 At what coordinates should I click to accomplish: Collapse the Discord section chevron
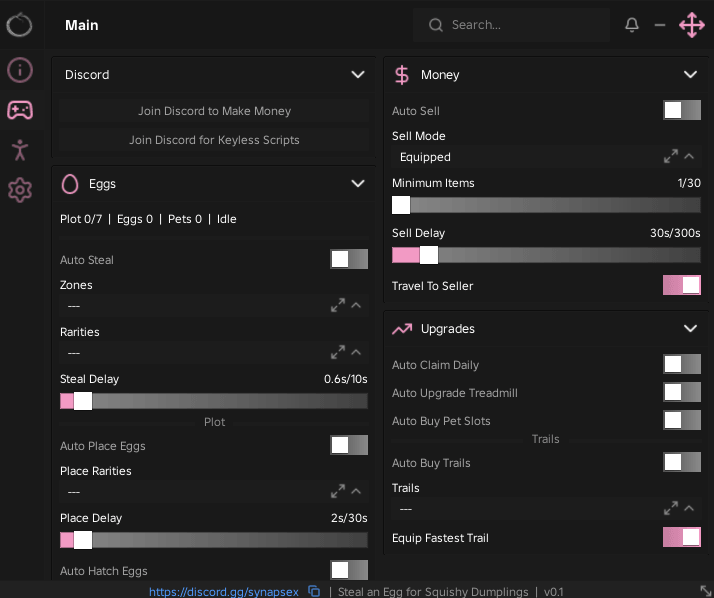(x=358, y=74)
